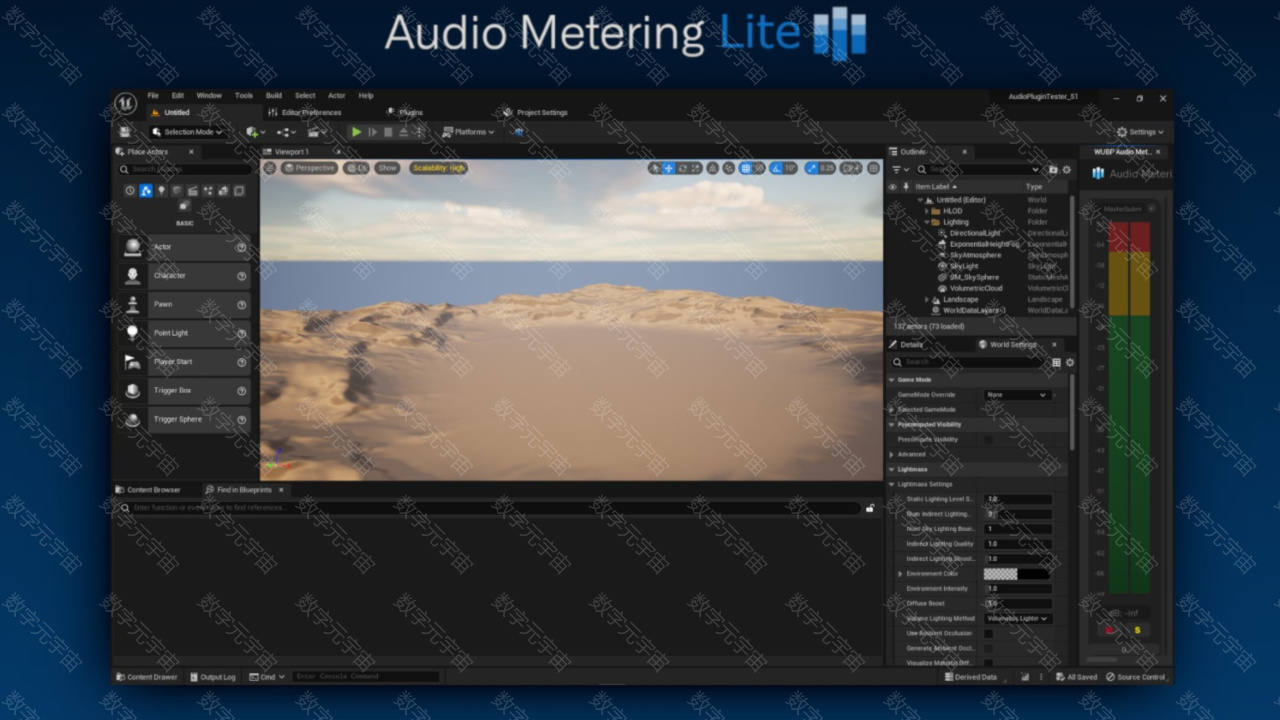
Task: Open viewport layout grid icon
Action: [874, 168]
